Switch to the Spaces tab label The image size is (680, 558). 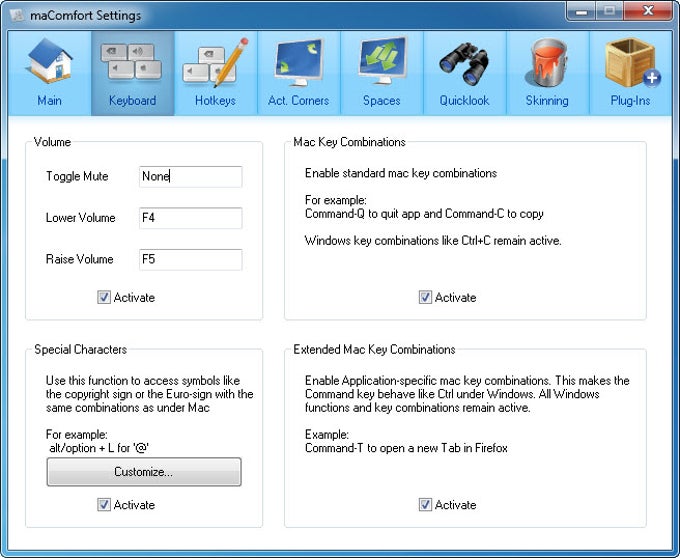(x=382, y=101)
